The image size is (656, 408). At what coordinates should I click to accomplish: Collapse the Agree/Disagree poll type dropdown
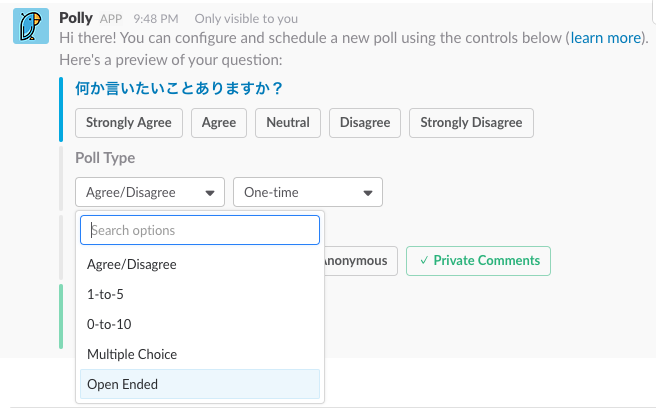point(150,192)
